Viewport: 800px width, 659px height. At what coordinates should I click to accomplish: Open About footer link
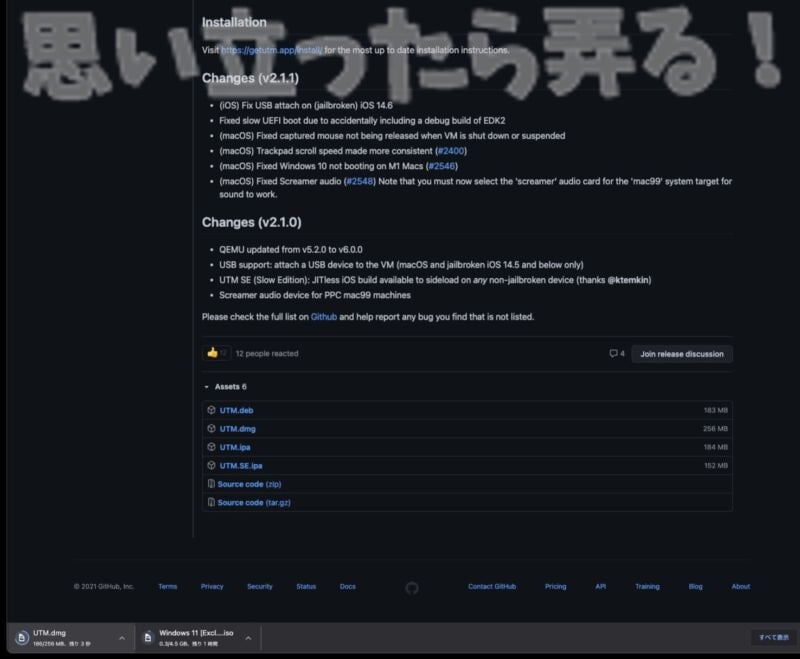(x=741, y=587)
